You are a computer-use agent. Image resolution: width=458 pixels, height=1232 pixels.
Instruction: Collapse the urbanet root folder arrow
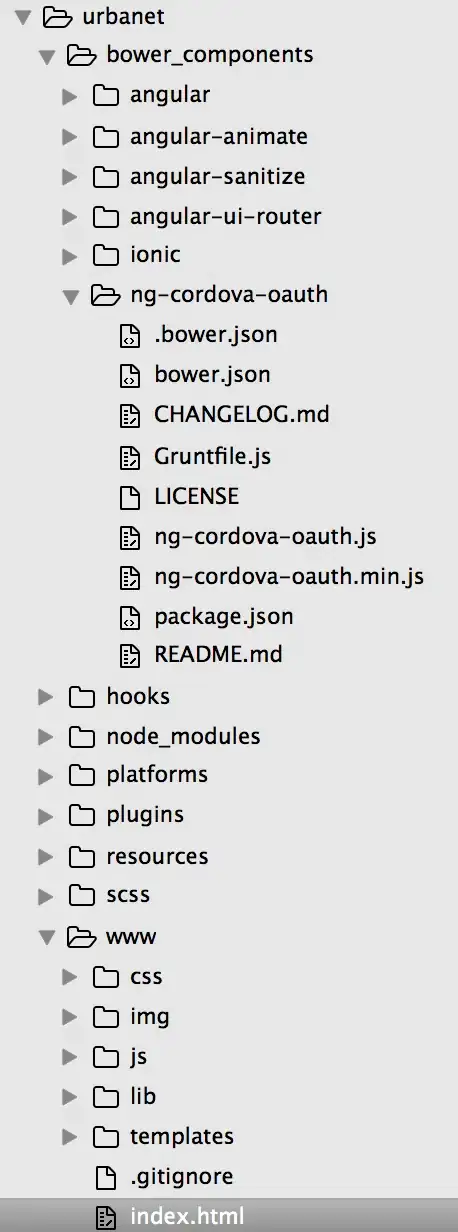point(22,17)
